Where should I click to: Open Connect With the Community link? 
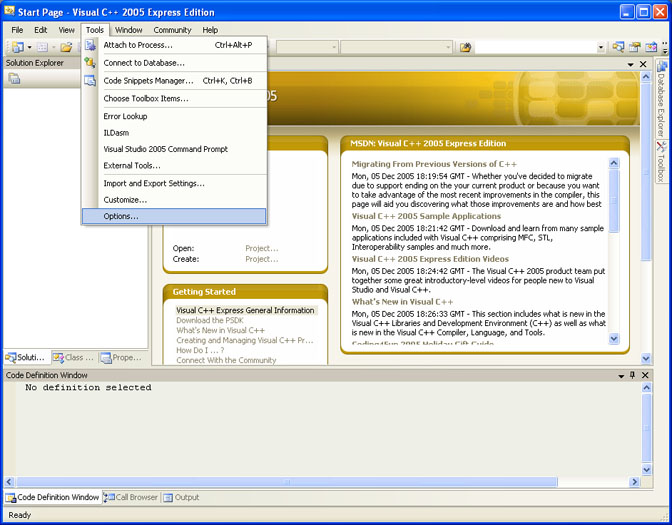tap(226, 360)
